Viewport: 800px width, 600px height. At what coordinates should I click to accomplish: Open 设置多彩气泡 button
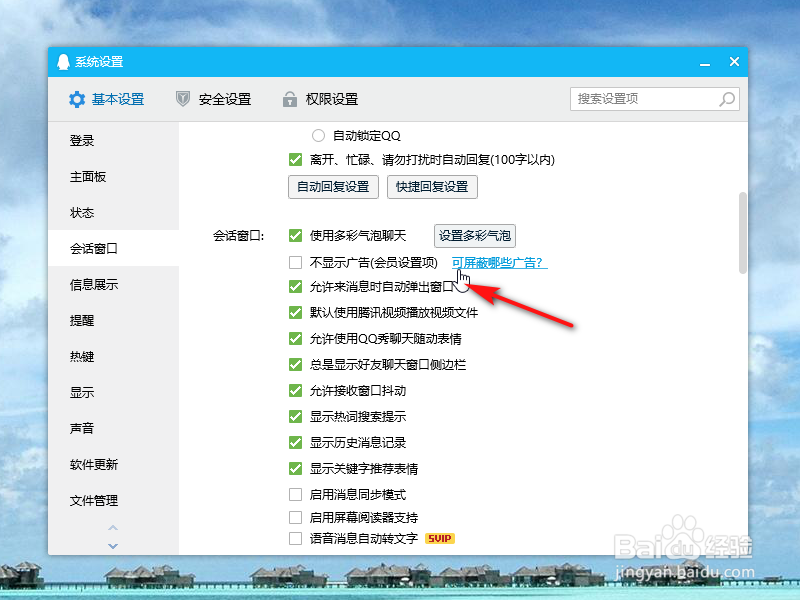tap(475, 236)
